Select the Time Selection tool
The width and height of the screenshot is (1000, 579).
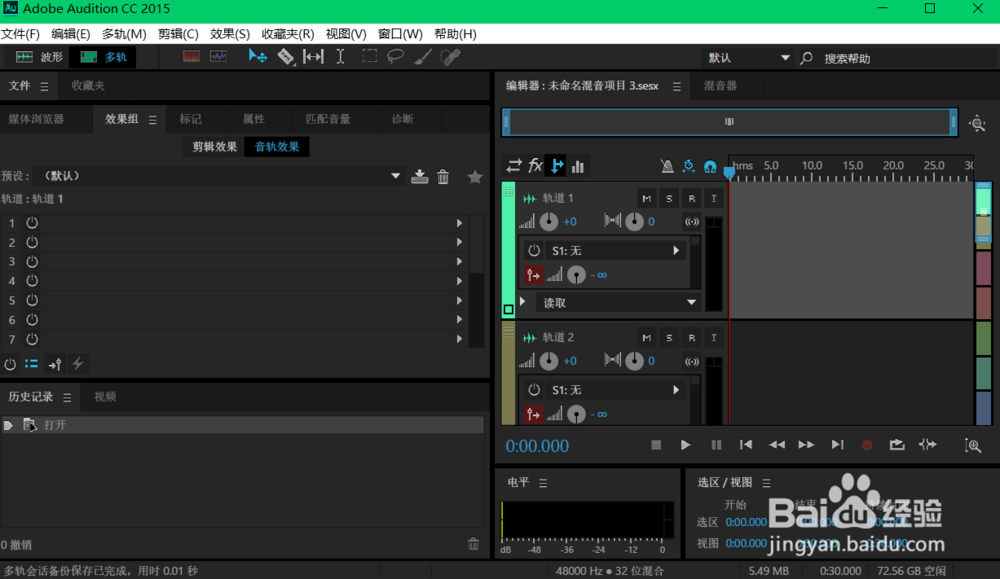[x=341, y=57]
